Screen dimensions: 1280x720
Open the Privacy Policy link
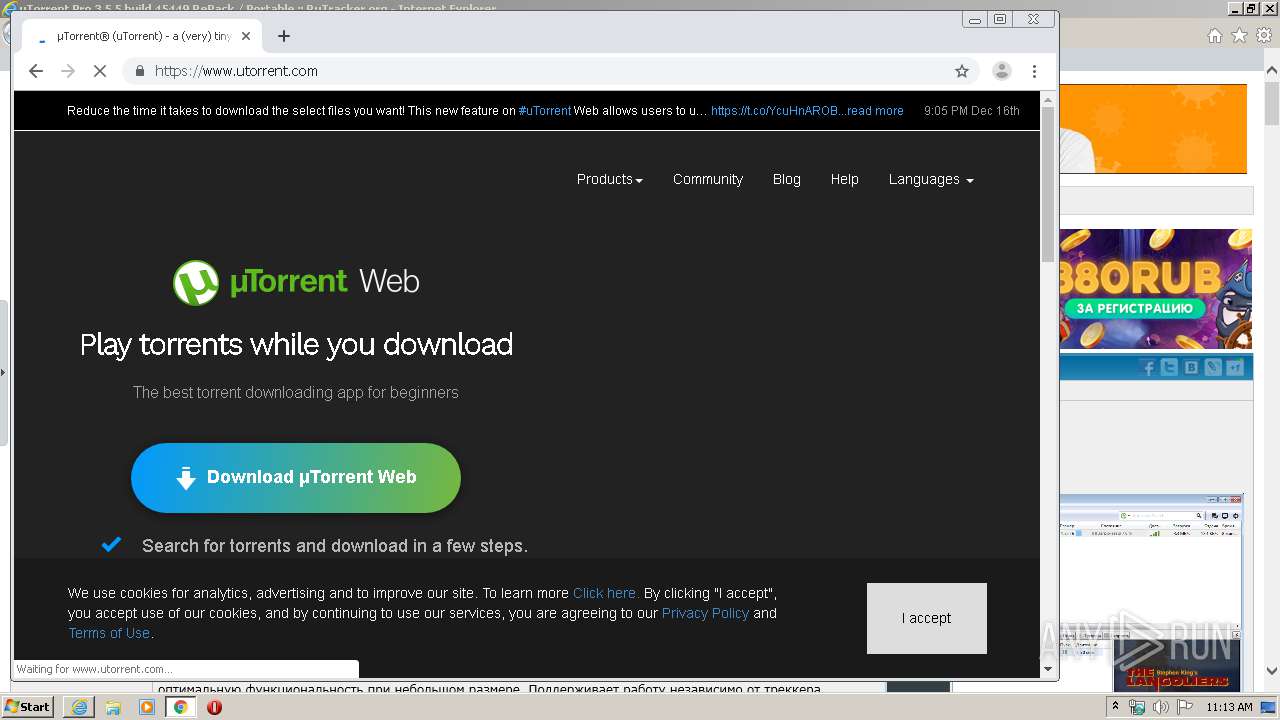[705, 613]
